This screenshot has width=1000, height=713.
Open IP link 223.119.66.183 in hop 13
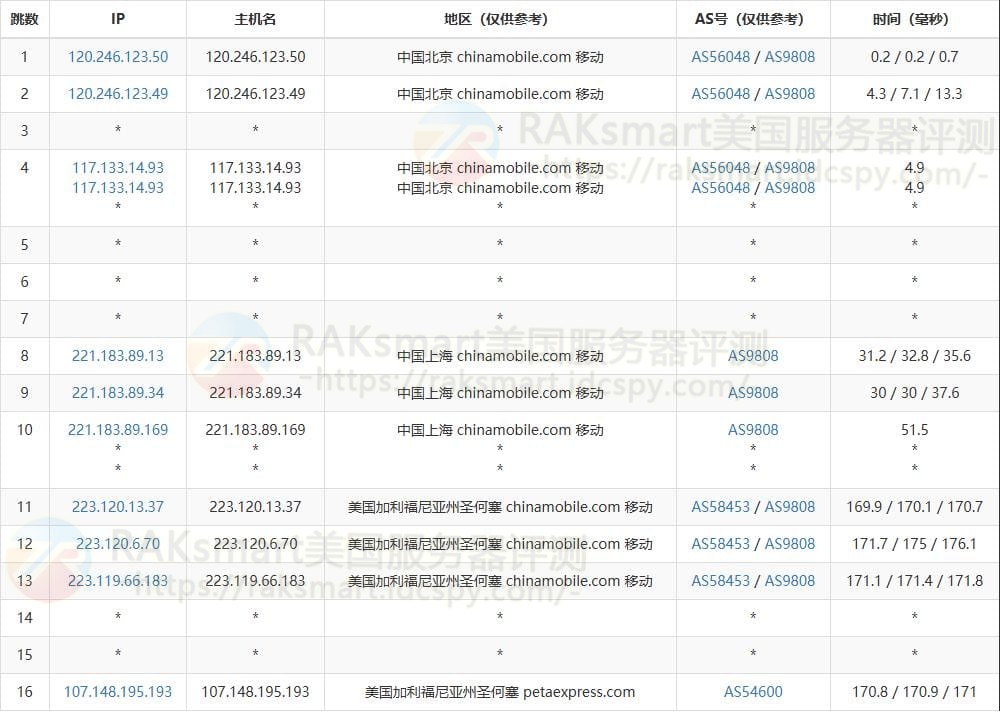[118, 581]
